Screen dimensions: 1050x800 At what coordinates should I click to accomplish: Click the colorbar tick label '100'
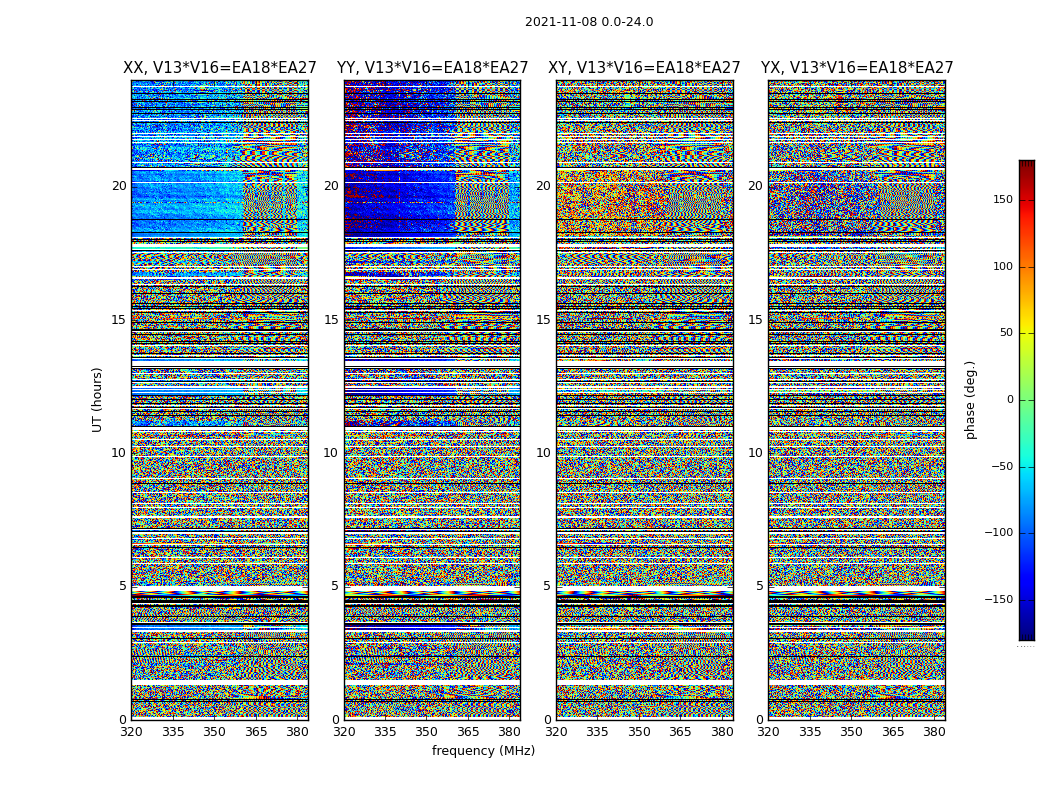pos(1002,266)
